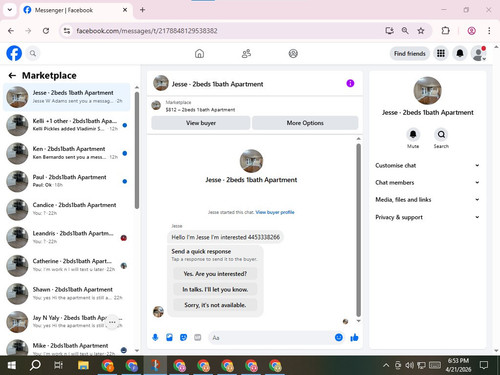The height and width of the screenshot is (375, 500).
Task: Open Facebook notifications bell
Action: pos(460,53)
